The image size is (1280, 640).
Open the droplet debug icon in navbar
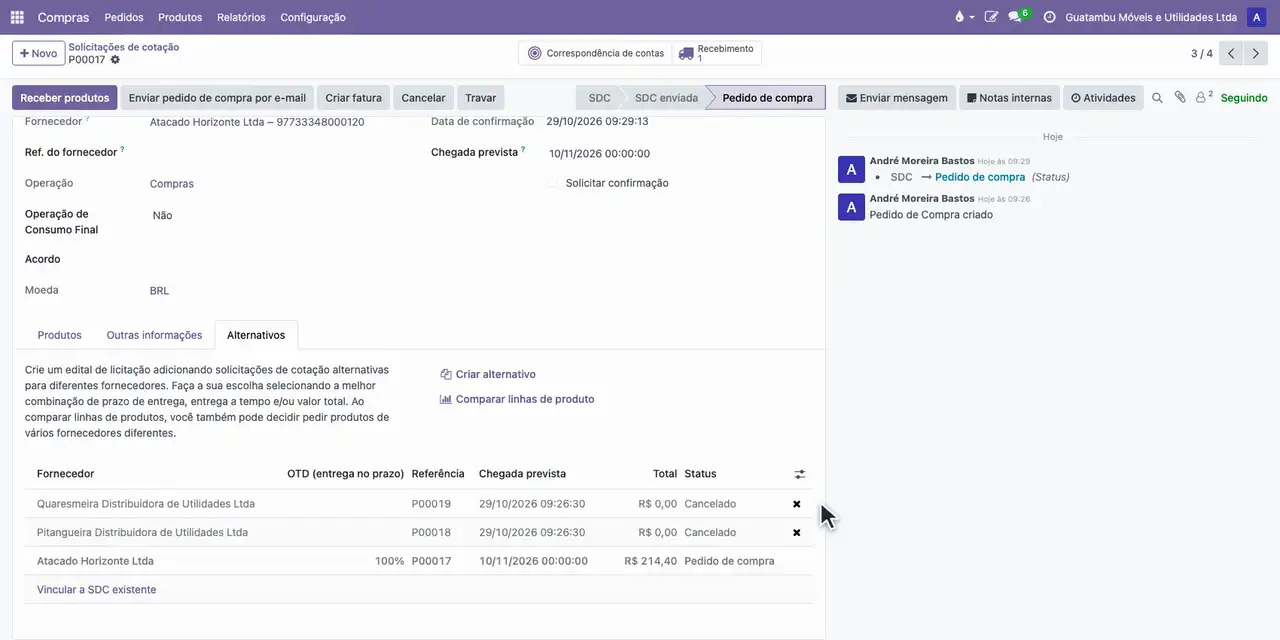(964, 17)
